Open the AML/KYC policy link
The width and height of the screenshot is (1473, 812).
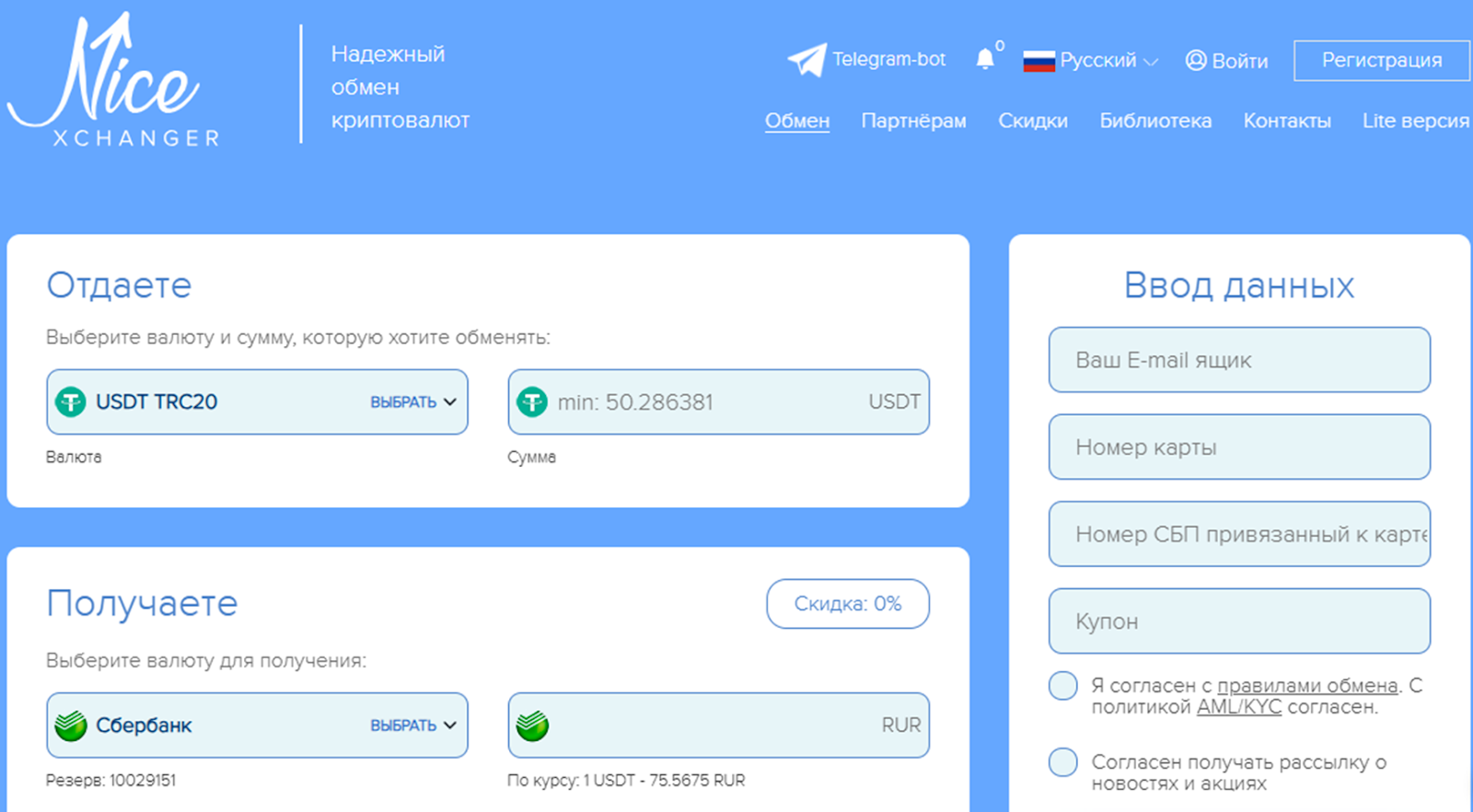[1239, 707]
